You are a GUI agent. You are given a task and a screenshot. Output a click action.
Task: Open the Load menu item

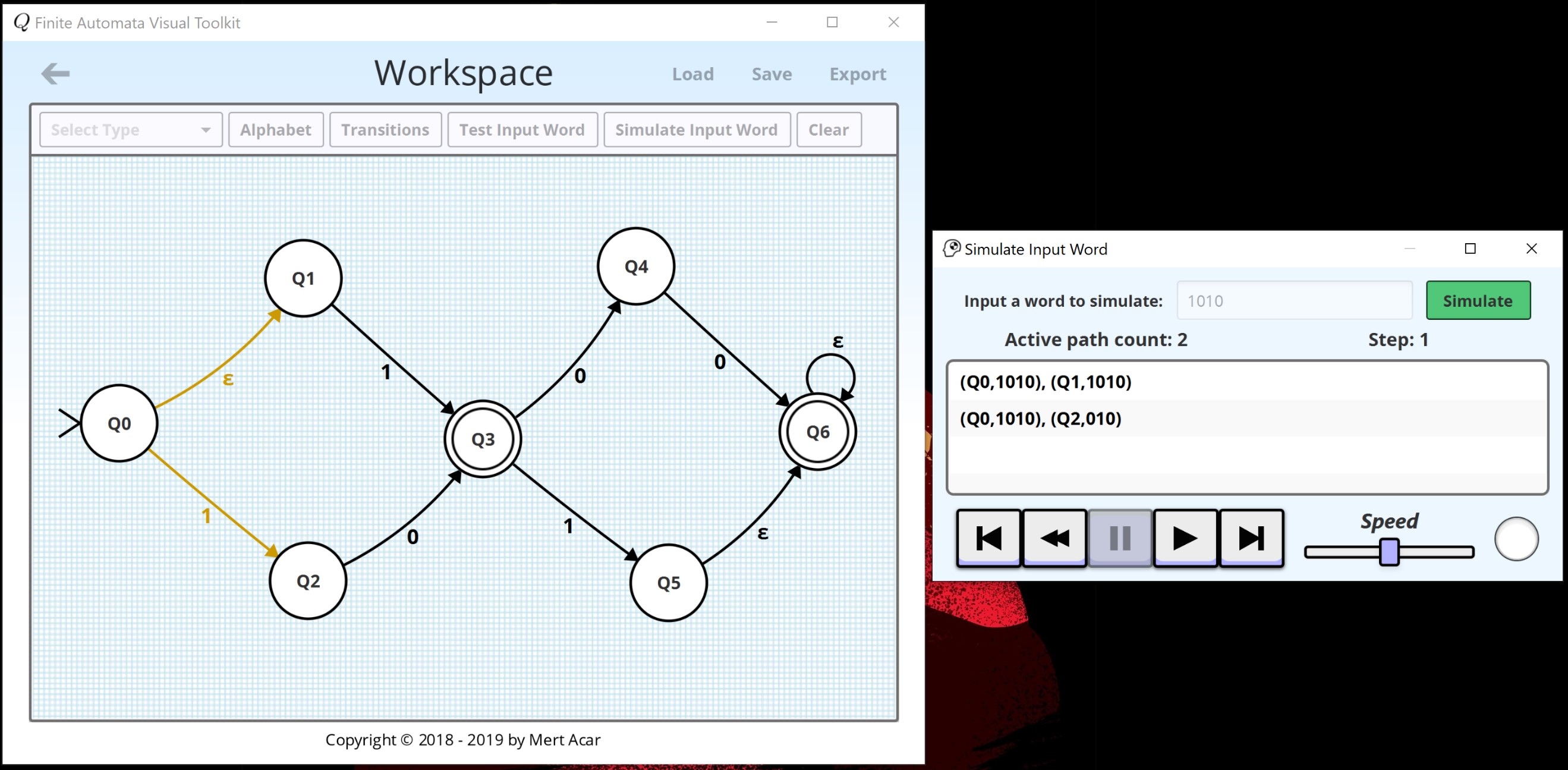(x=693, y=74)
